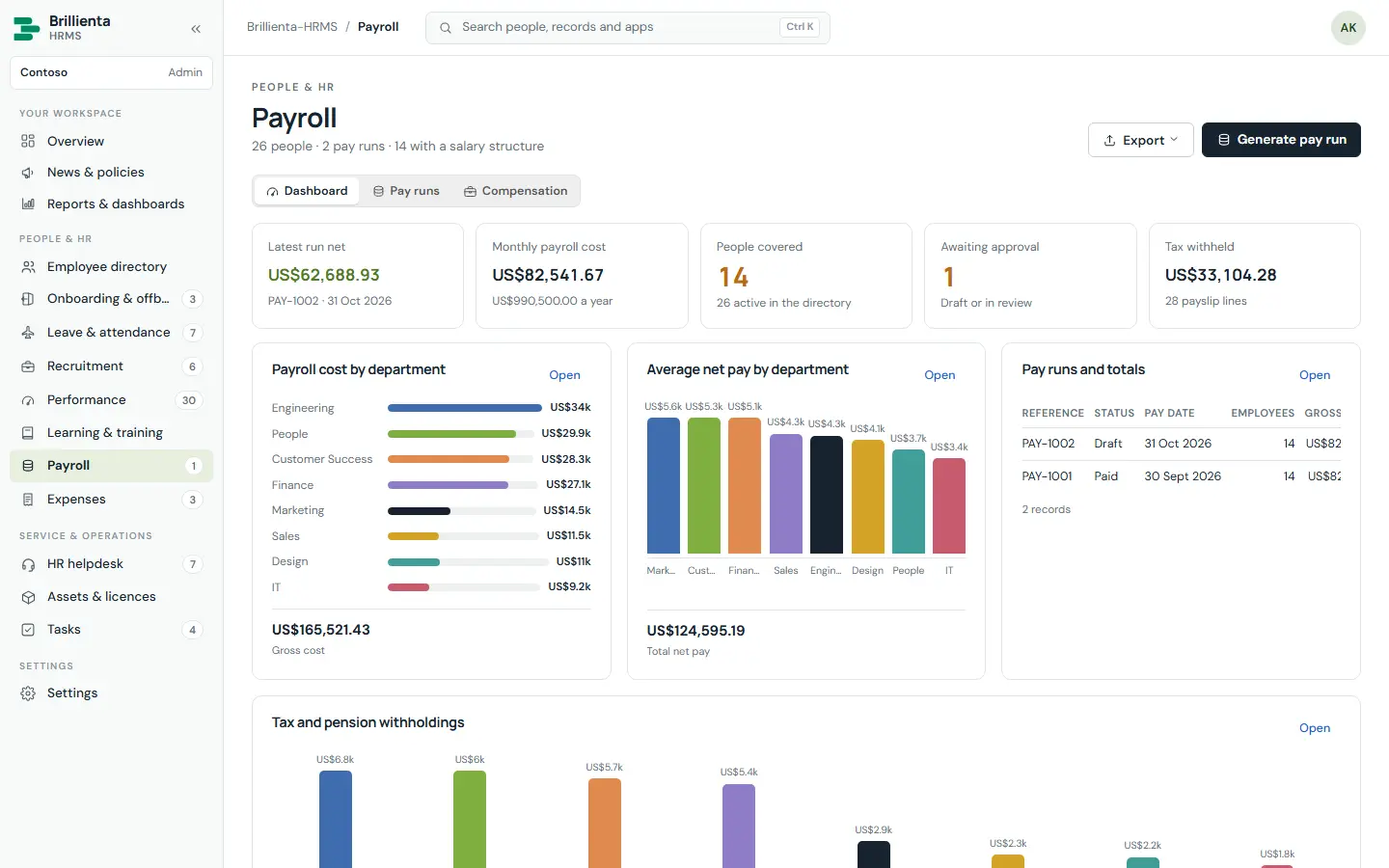Click the Awaiting approval card
The width and height of the screenshot is (1389, 868).
tap(1030, 276)
